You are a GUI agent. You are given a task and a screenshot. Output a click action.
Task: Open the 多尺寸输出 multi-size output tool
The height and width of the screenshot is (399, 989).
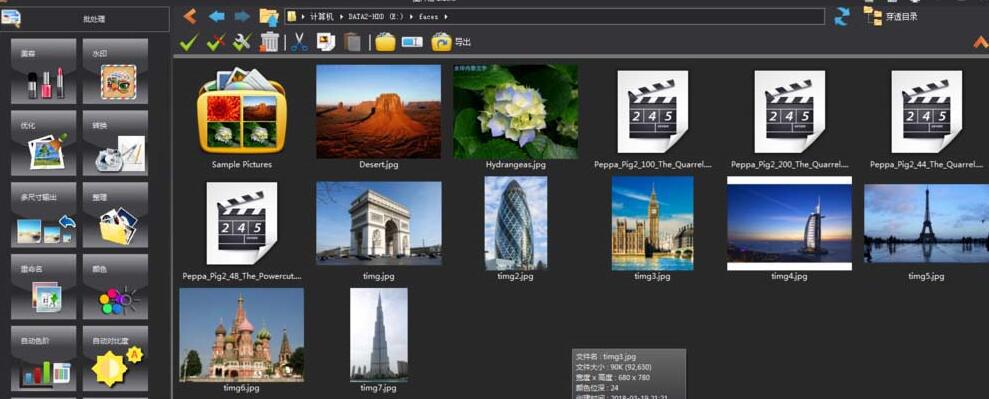click(44, 215)
